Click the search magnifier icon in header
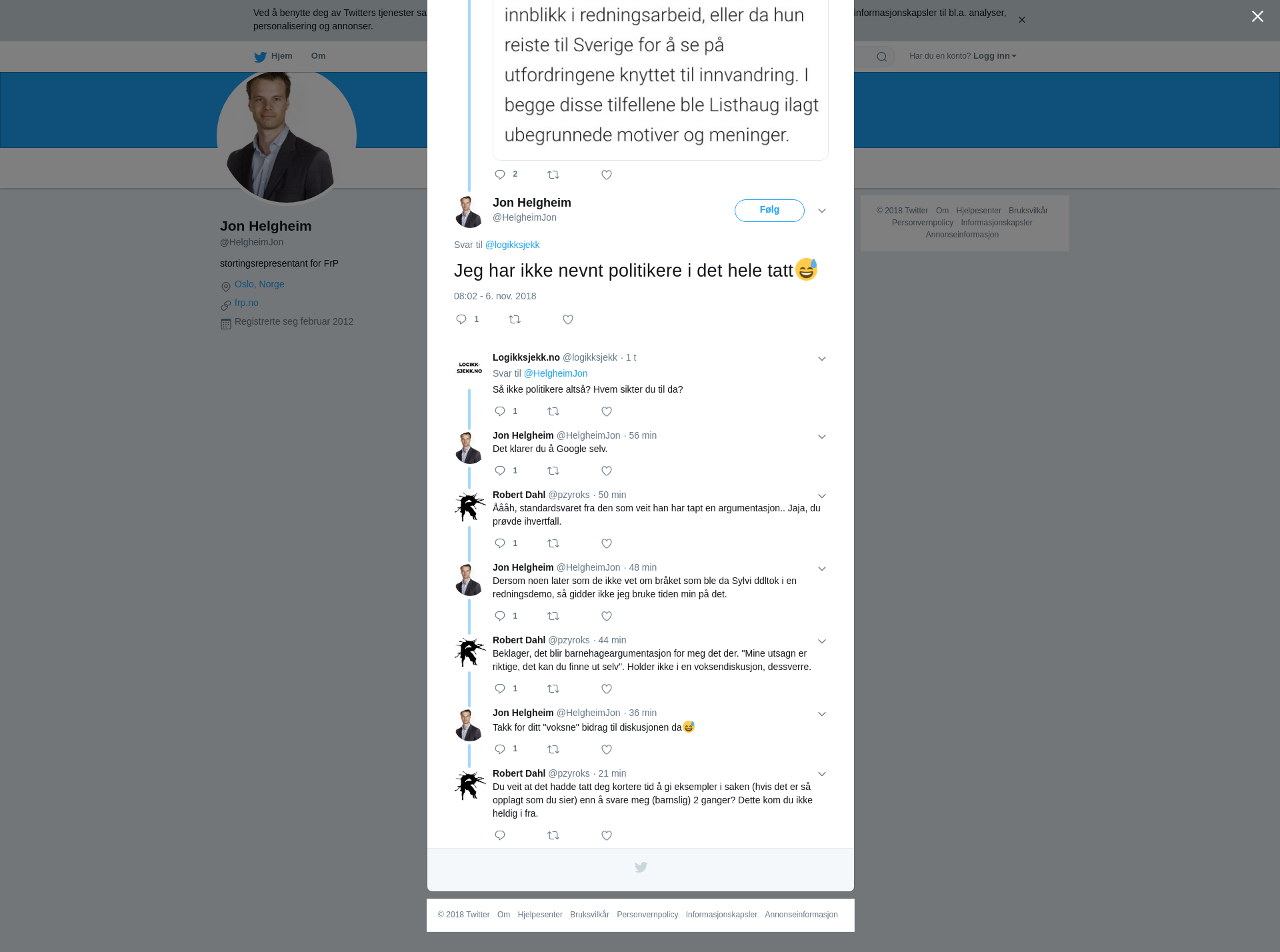Viewport: 1280px width, 952px height. pos(882,57)
